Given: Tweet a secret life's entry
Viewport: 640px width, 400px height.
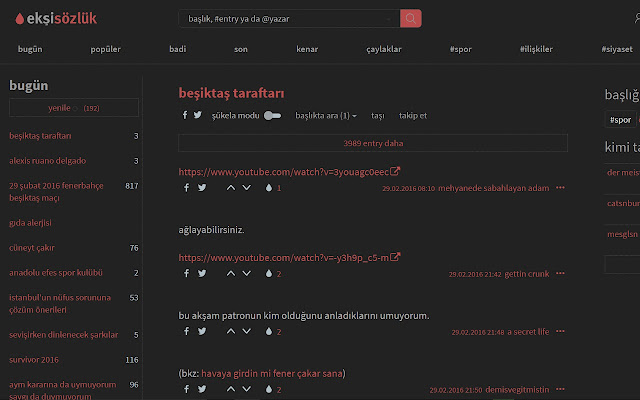Looking at the screenshot, I should 202,331.
